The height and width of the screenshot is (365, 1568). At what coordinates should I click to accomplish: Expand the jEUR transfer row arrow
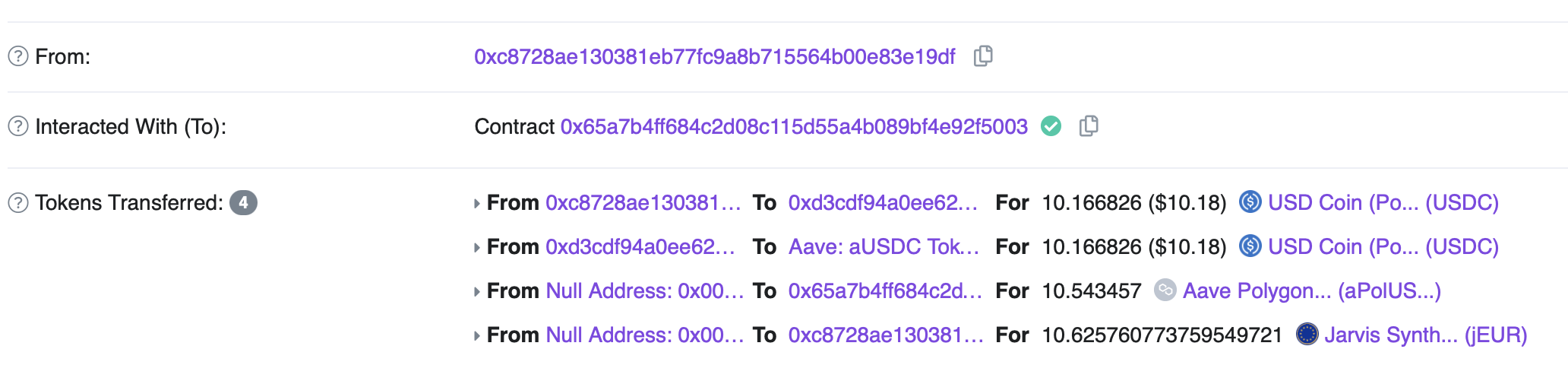(x=476, y=335)
